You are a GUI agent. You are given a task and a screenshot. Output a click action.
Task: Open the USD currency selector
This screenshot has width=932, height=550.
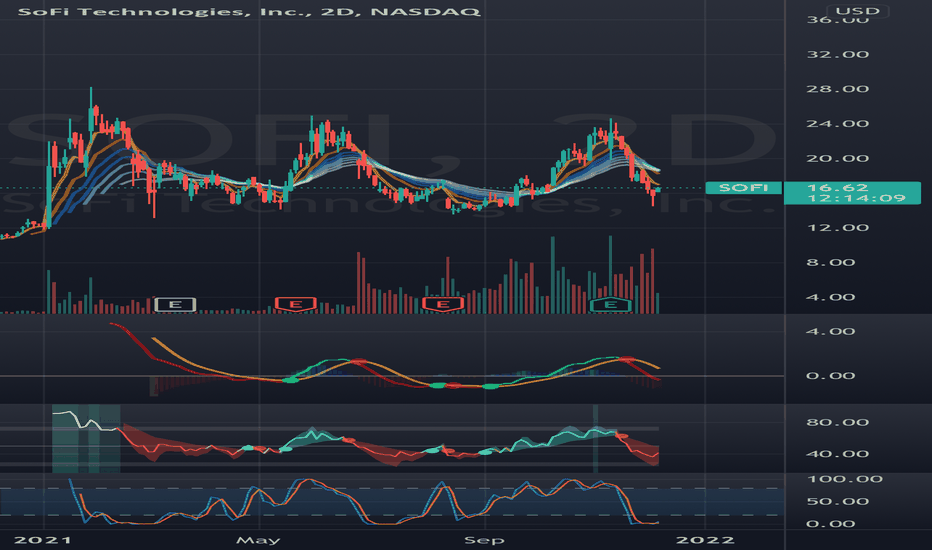coord(857,11)
